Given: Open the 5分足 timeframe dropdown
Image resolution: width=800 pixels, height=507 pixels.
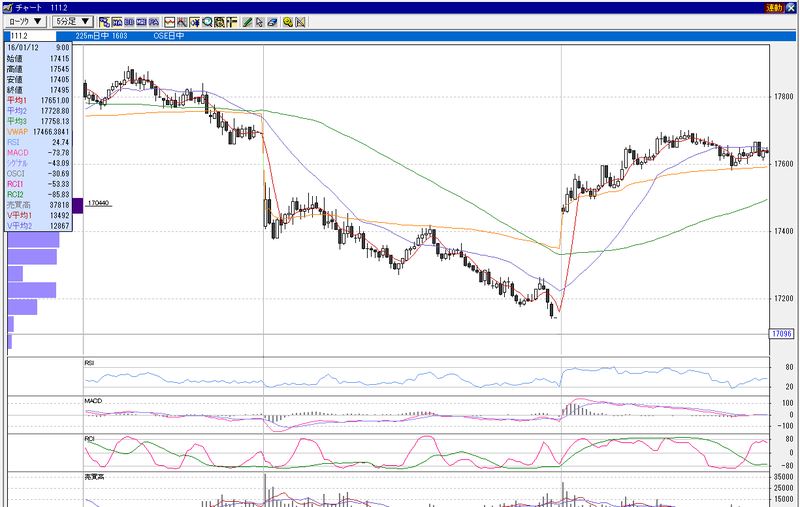Looking at the screenshot, I should [x=72, y=21].
